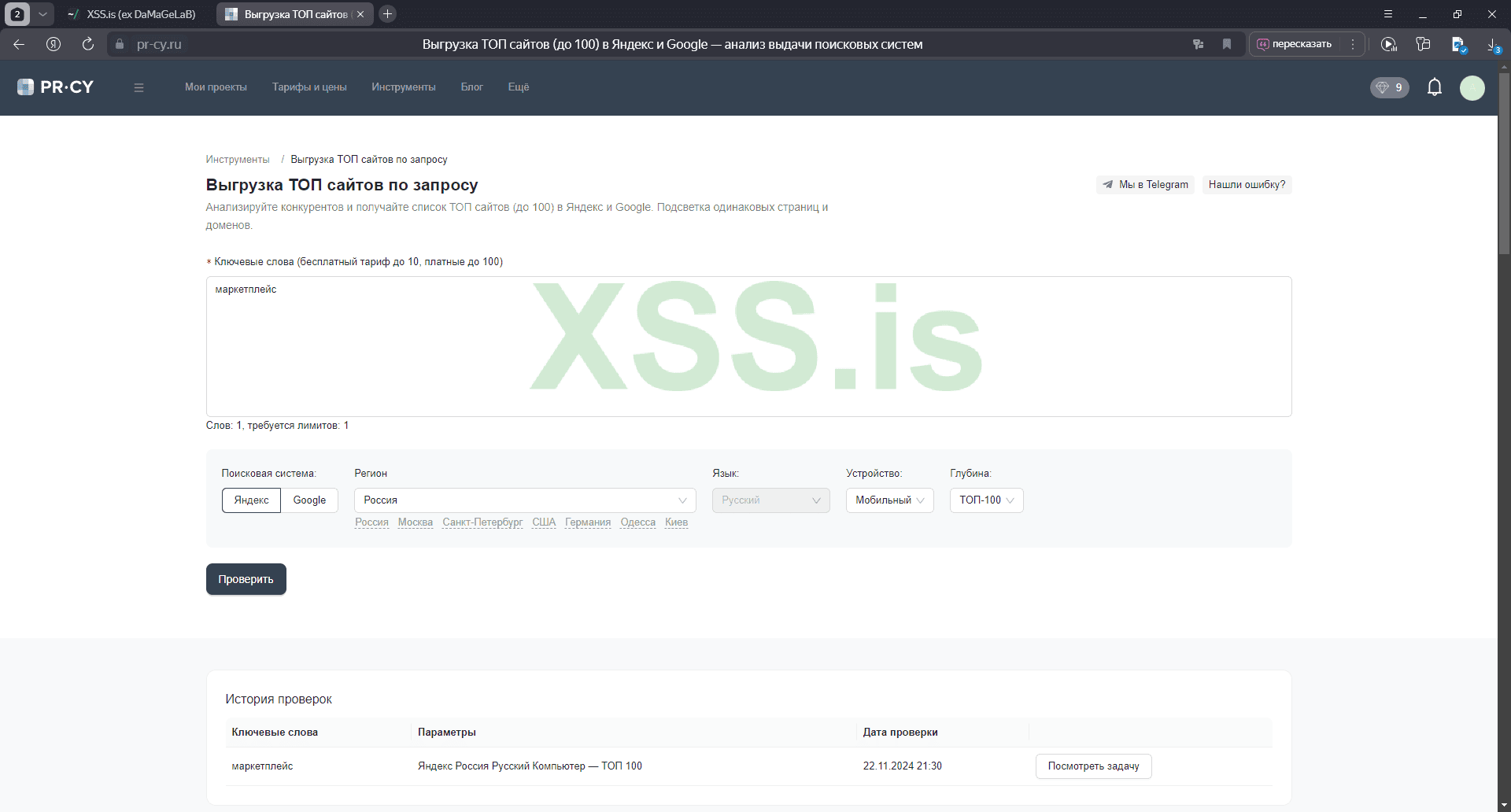Click "Посмотреть задачу" for маркетплейс check
This screenshot has width=1511, height=812.
[1093, 766]
